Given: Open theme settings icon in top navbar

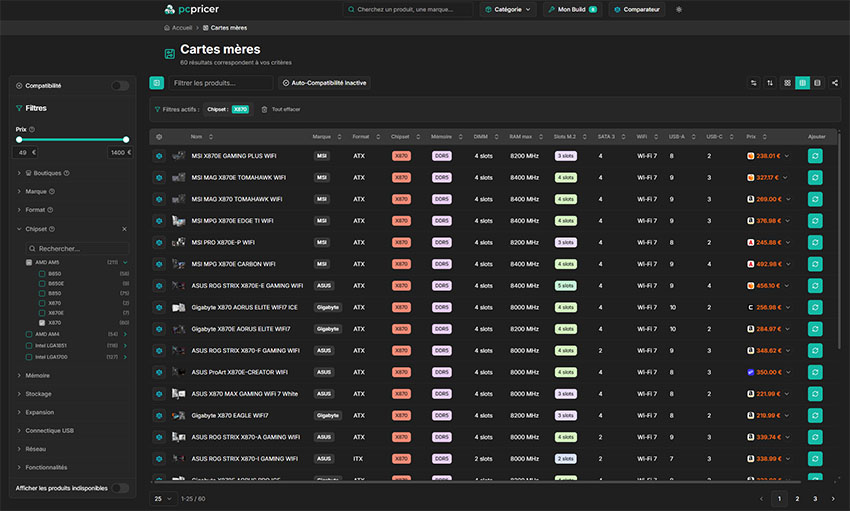Looking at the screenshot, I should 679,10.
